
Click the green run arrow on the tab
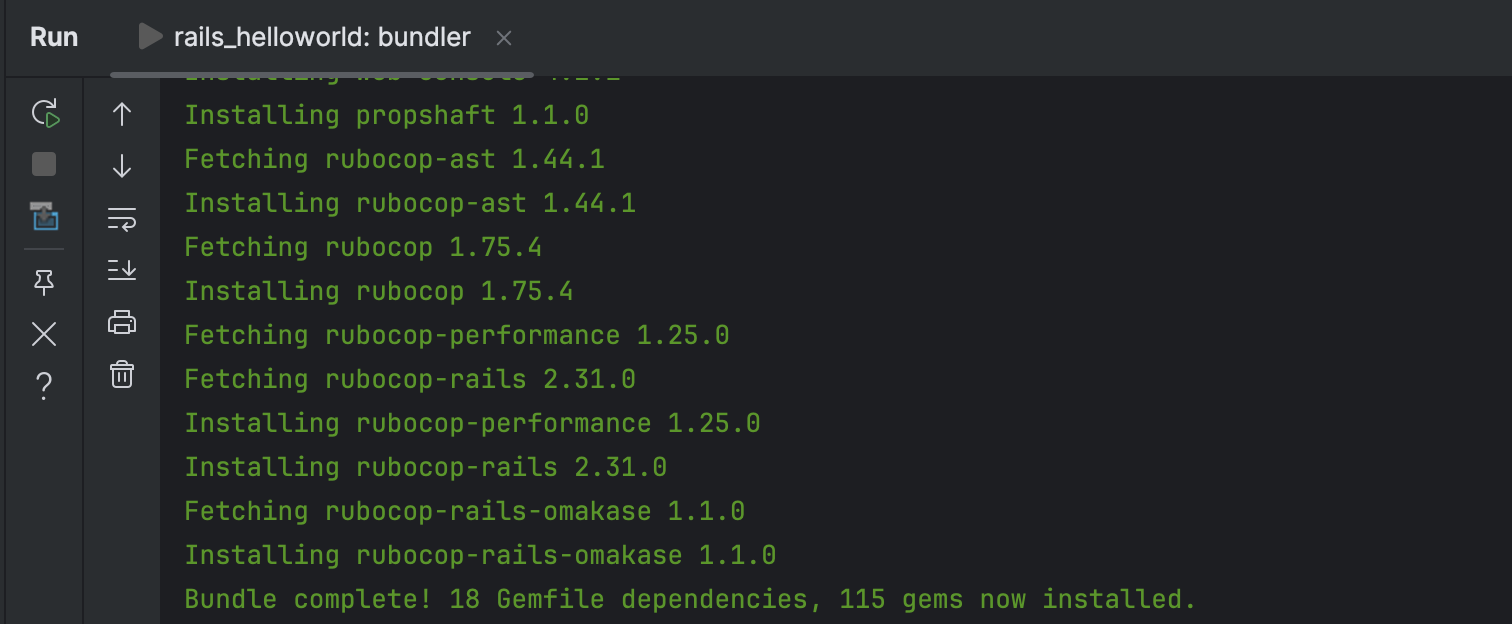149,37
